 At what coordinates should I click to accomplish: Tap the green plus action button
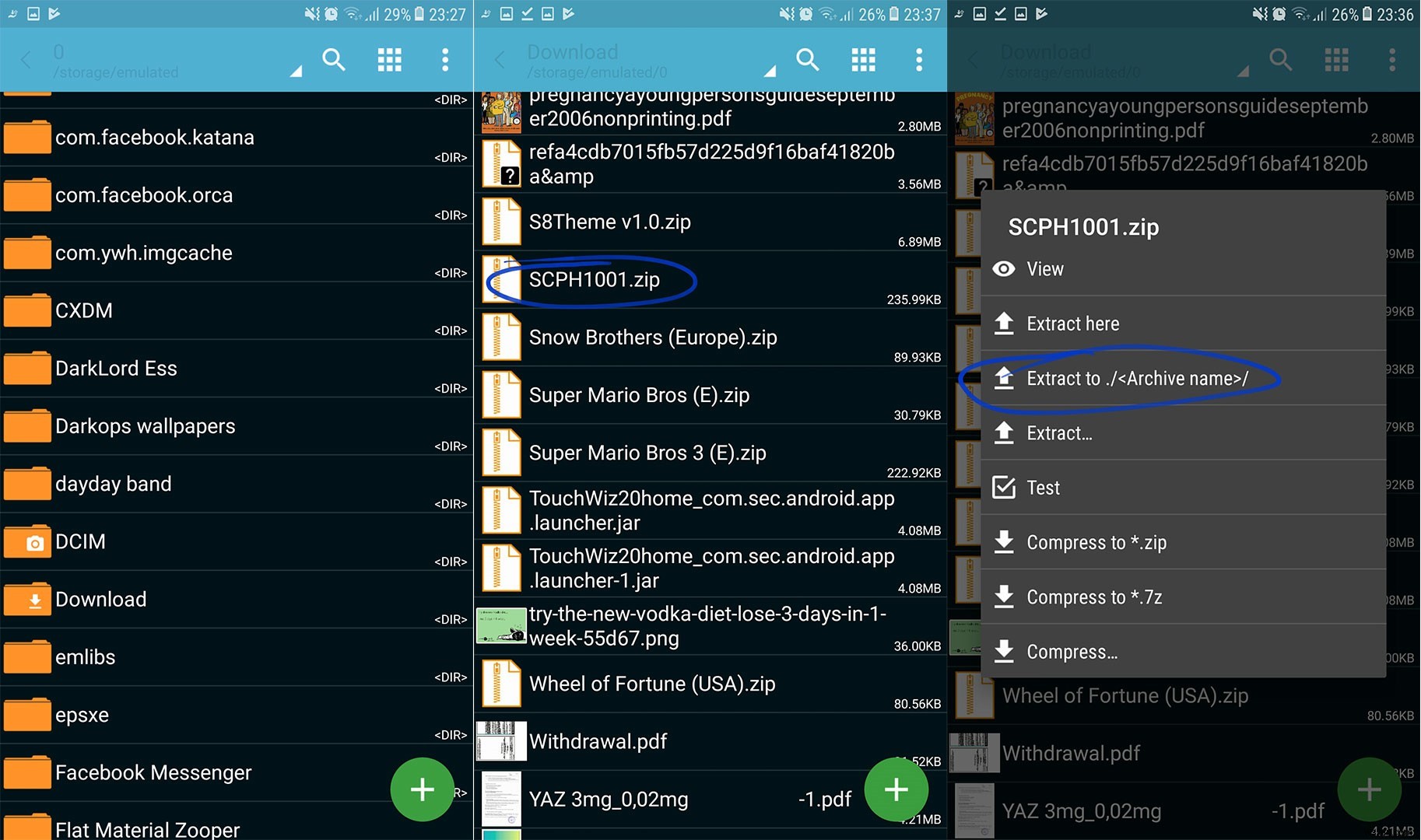coord(895,789)
